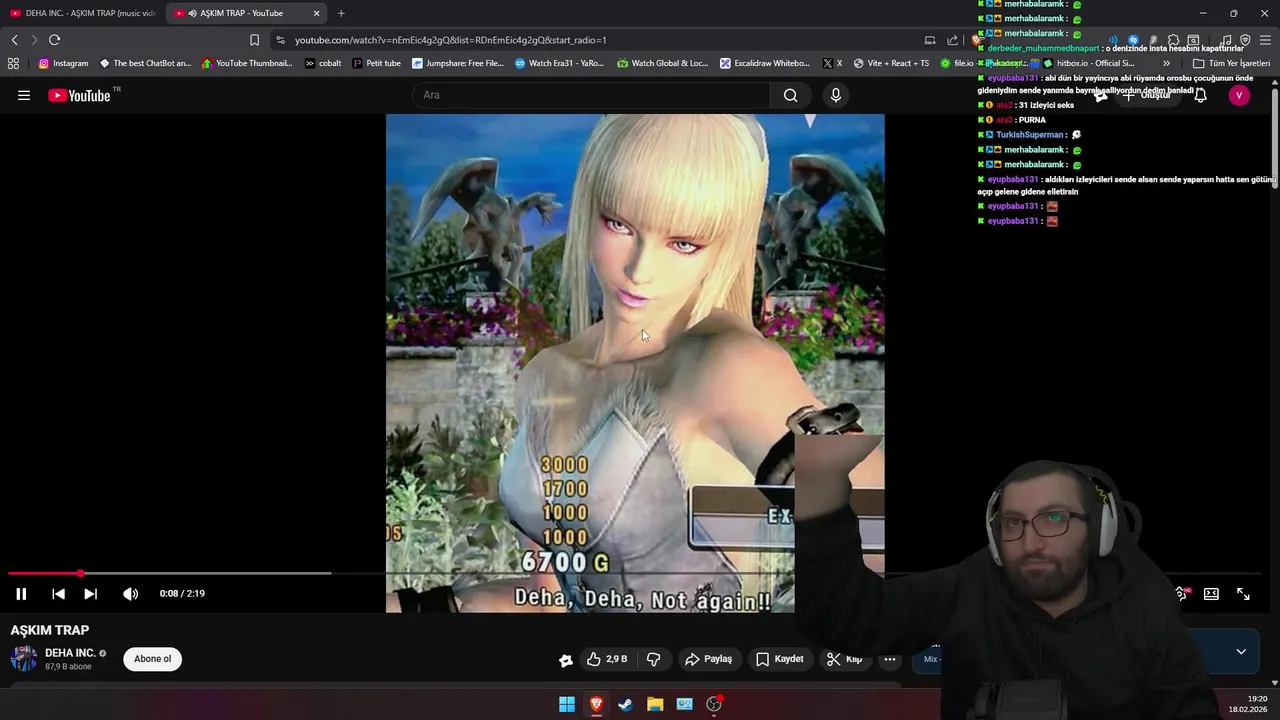Open File Explorer from the taskbar
This screenshot has width=1280, height=720.
point(655,704)
